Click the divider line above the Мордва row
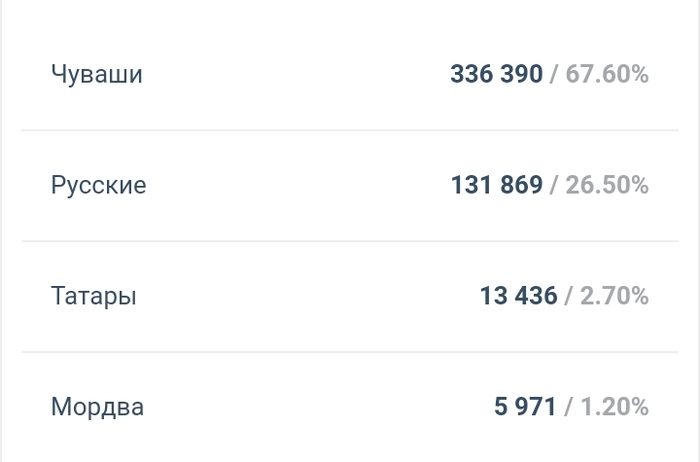 [350, 352]
